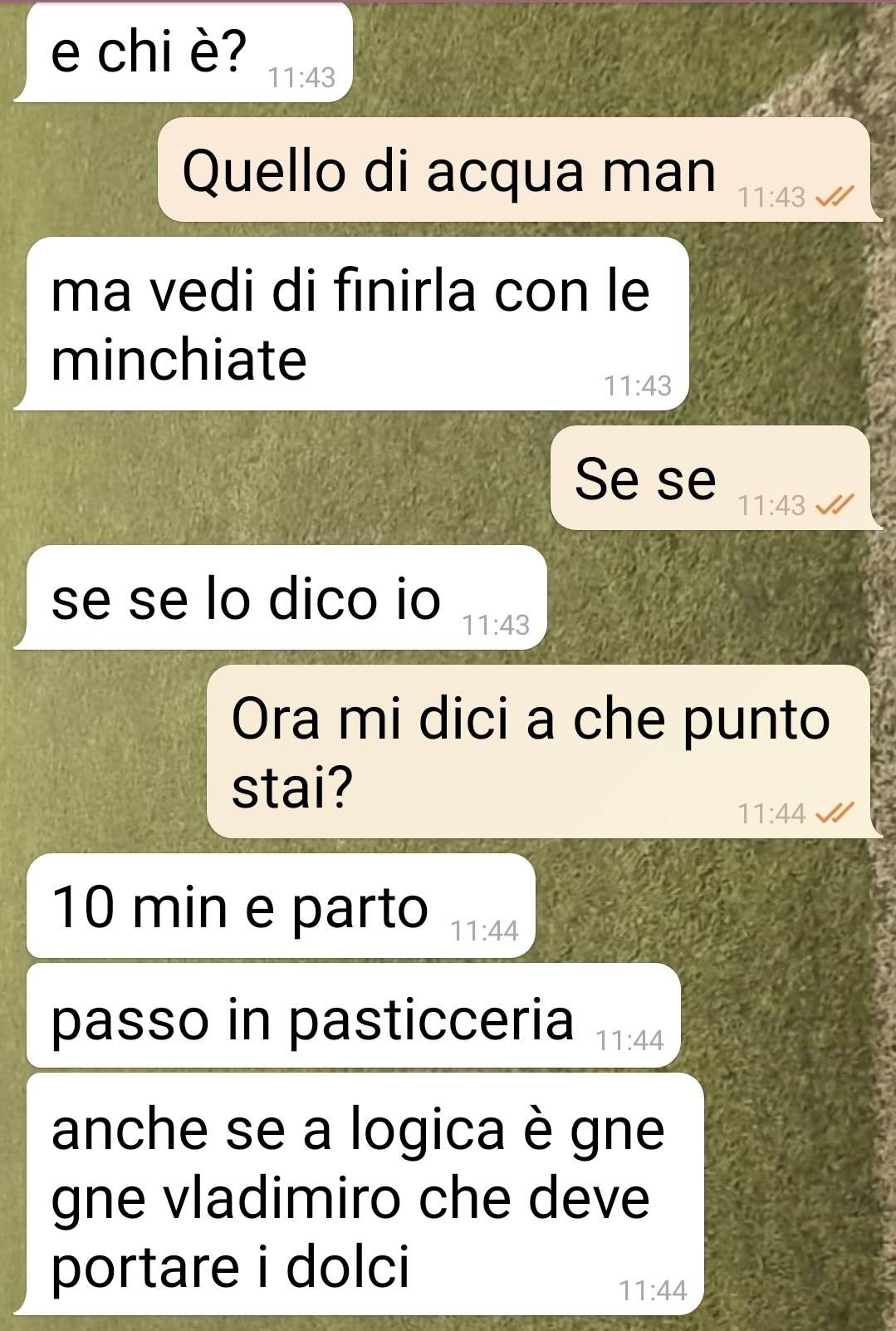
Task: Tap the 11:44 timestamp on '10 min e parto'
Action: coord(484,931)
